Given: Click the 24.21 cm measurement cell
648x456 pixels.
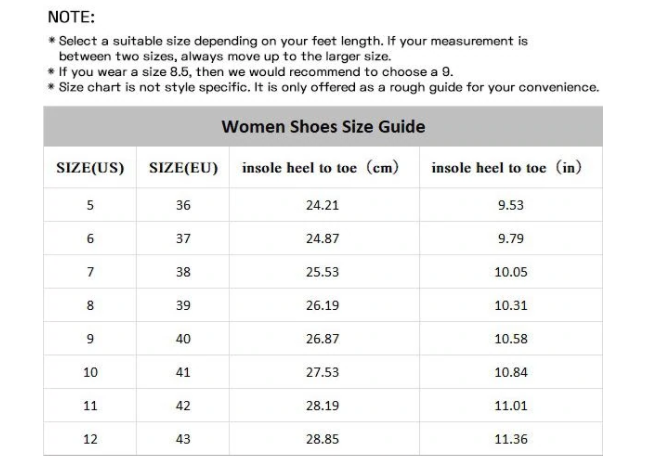Looking at the screenshot, I should 322,205.
